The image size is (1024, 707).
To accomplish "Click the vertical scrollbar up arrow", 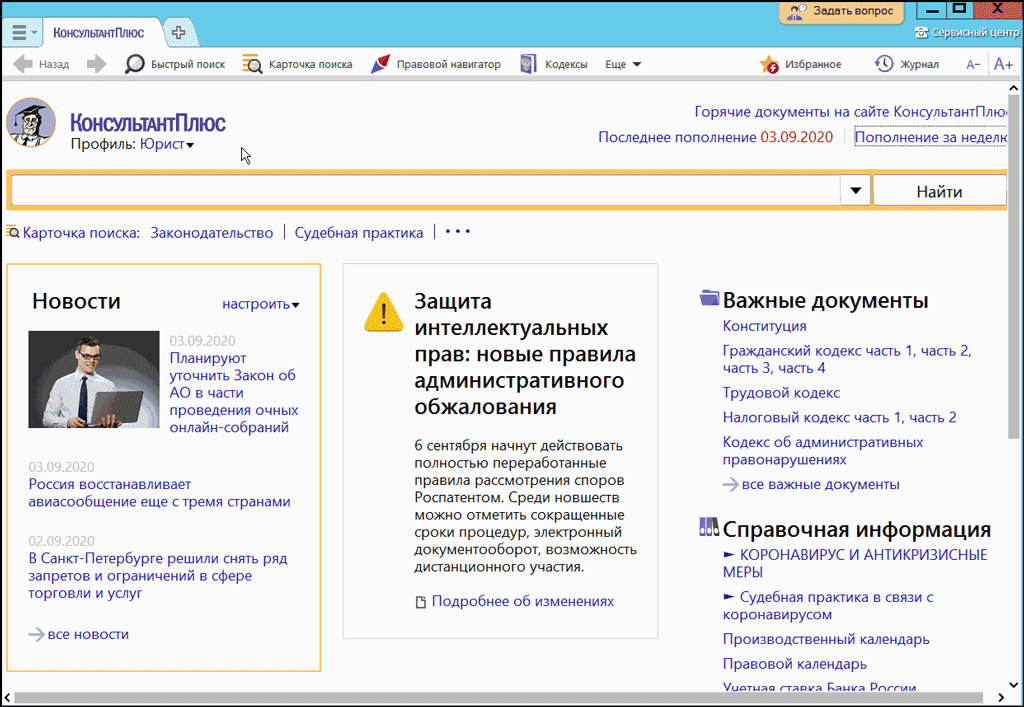I will tap(1013, 87).
